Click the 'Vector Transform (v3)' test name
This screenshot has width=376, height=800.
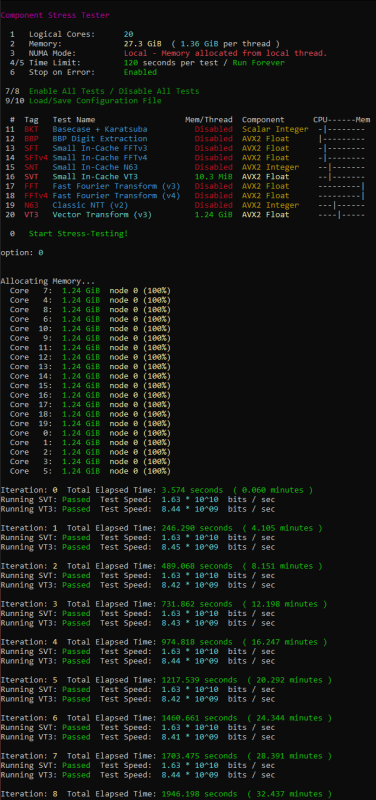(x=102, y=215)
